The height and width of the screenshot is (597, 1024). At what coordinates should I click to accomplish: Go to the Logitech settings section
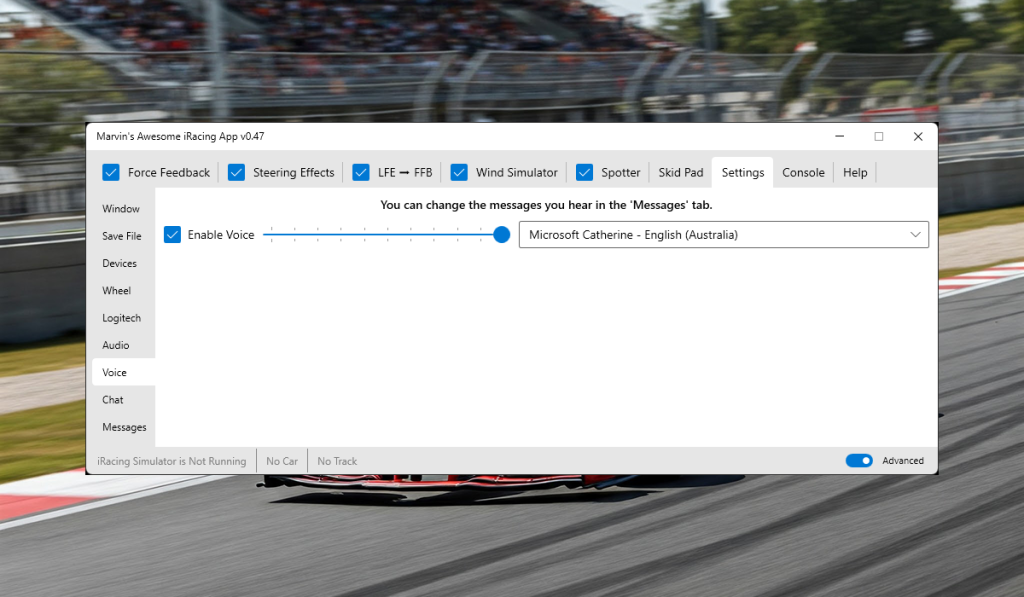pyautogui.click(x=120, y=317)
